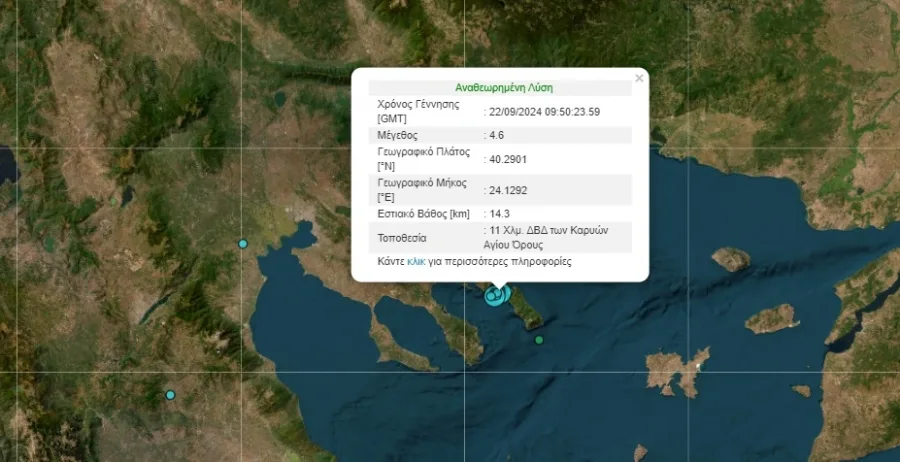Click the 'Χρόνος Γέννησης [GMT]' label
Screen dimensions: 900x462
[x=417, y=111]
